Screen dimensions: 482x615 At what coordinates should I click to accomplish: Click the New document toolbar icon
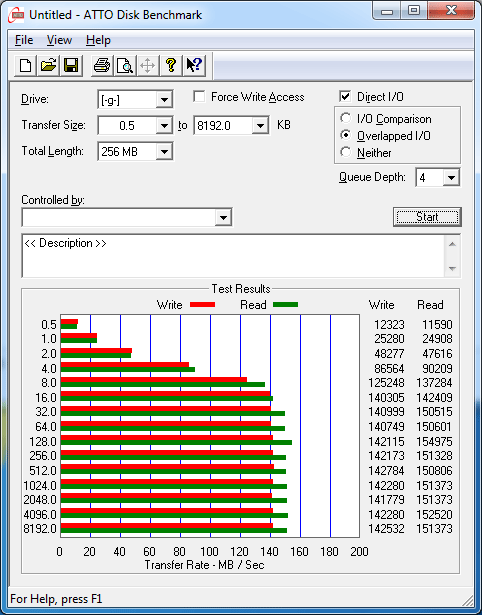pyautogui.click(x=25, y=65)
